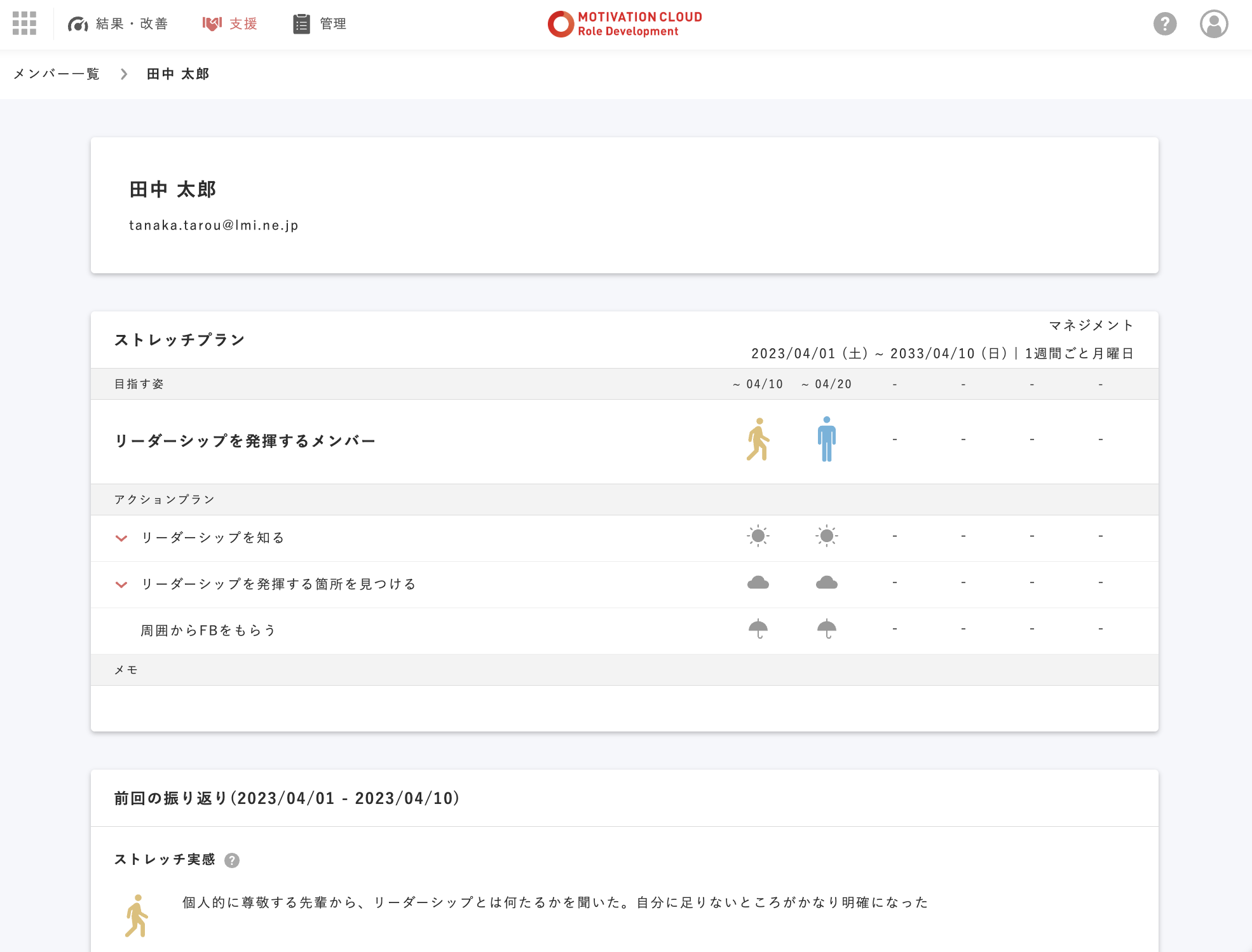Click the handshake icon beside 支援
1252x952 pixels.
coord(212,24)
